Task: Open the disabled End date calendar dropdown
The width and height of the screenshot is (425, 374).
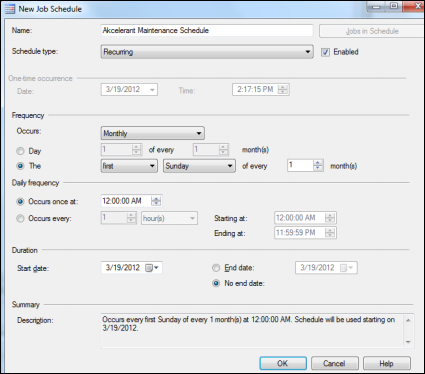Action: 347,268
